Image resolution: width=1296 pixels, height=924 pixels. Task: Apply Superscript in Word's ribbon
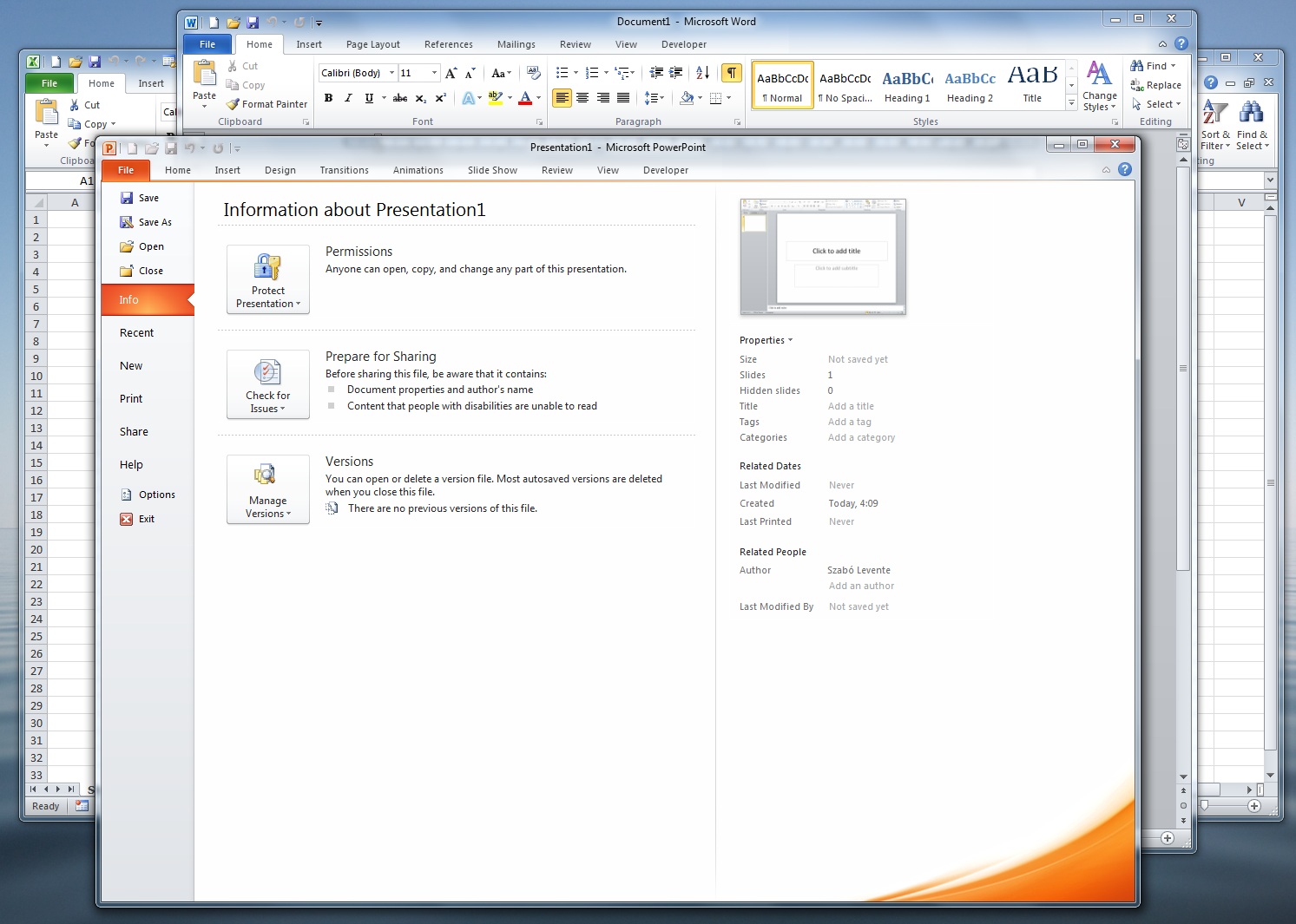(x=440, y=98)
